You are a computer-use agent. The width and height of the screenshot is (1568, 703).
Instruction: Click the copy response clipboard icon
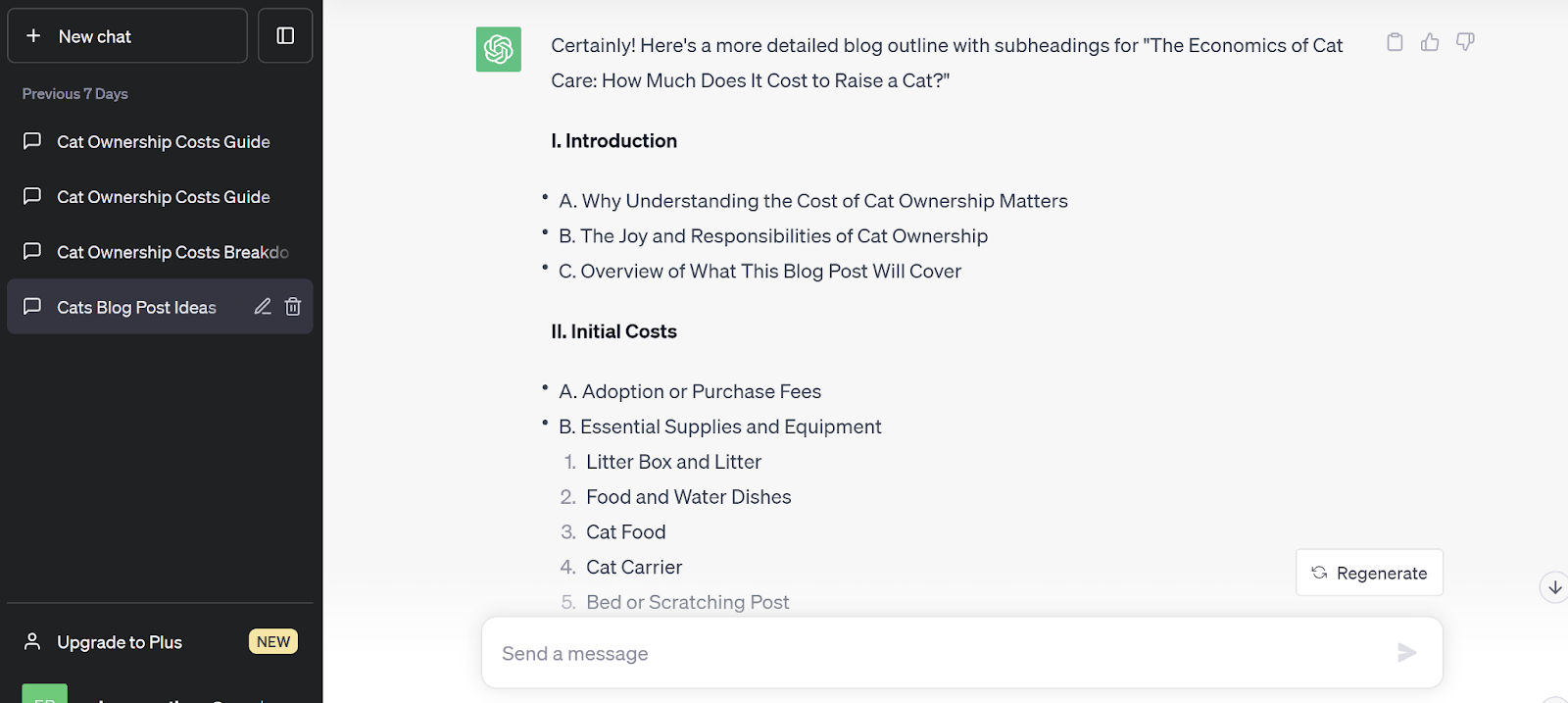(1395, 42)
